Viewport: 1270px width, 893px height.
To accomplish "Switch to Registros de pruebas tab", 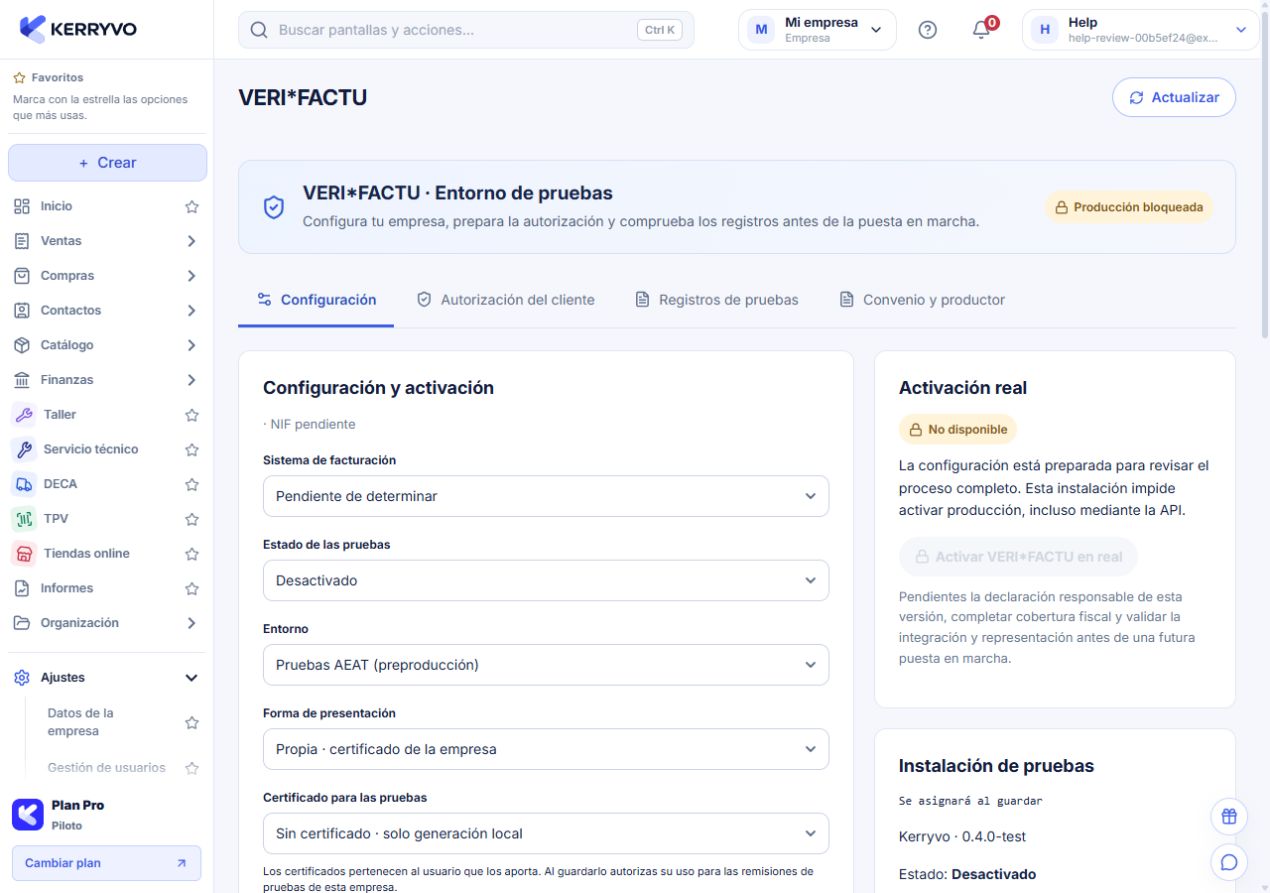I will (x=717, y=300).
